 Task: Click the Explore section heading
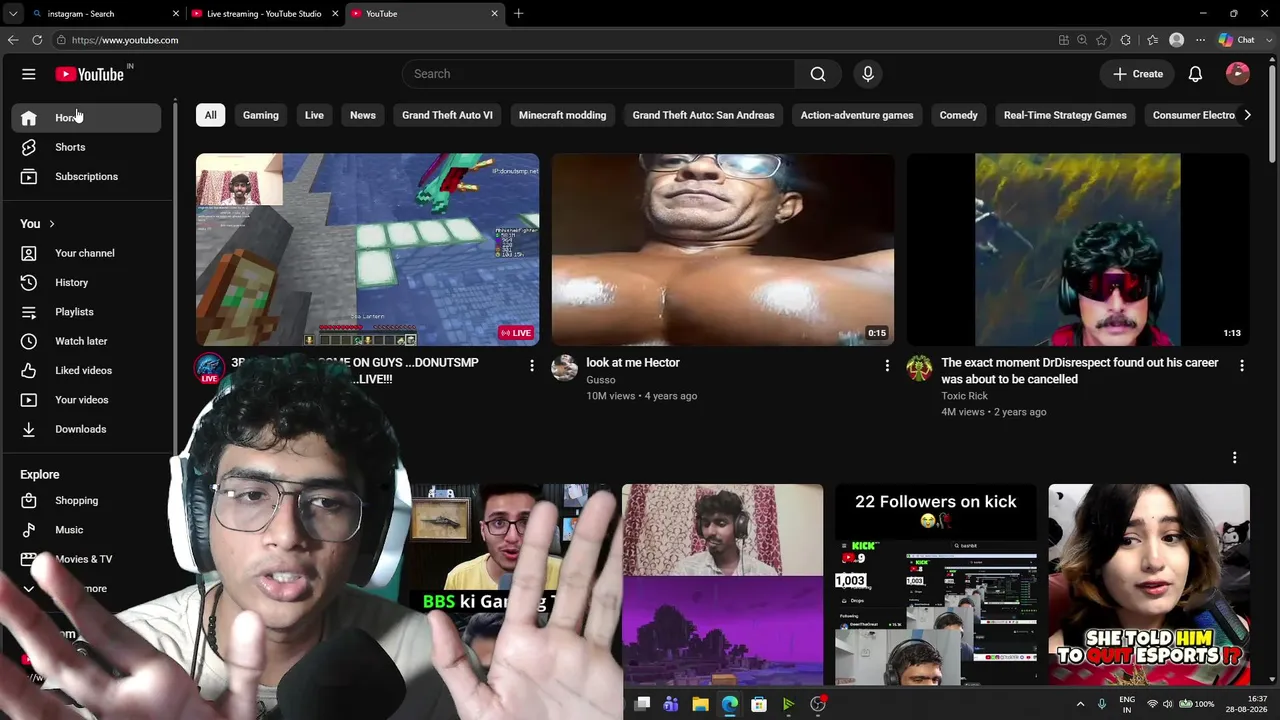click(x=40, y=475)
